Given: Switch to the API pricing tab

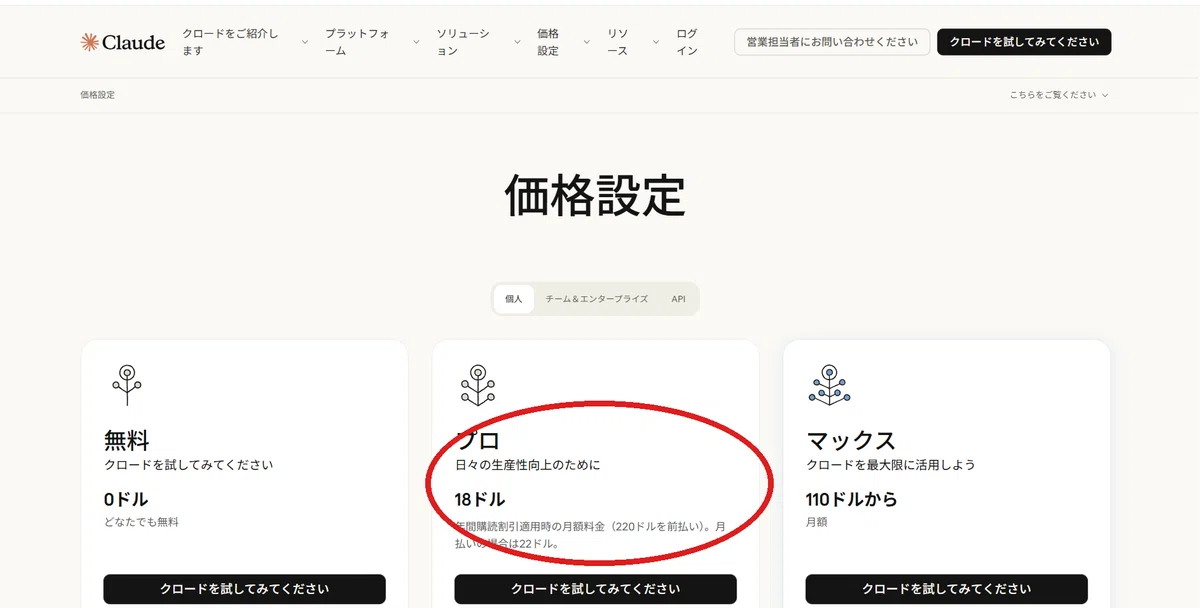Looking at the screenshot, I should point(678,299).
